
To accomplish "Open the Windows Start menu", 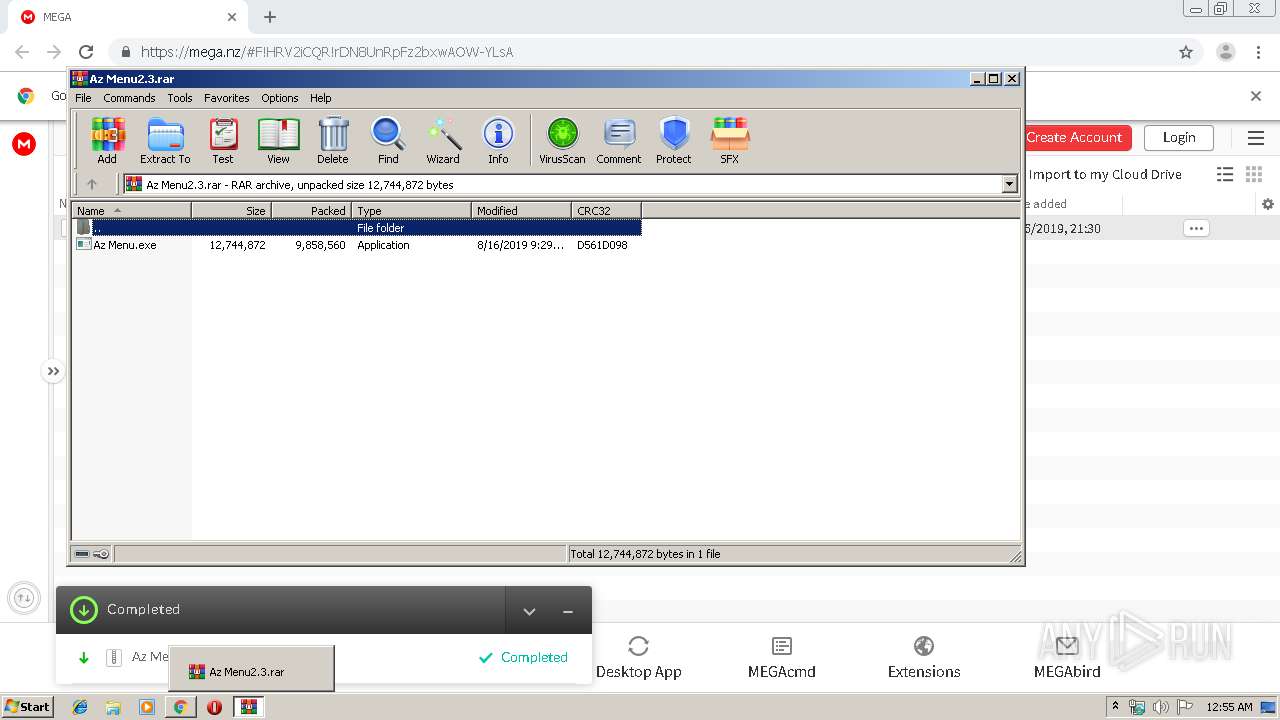I will coord(28,706).
